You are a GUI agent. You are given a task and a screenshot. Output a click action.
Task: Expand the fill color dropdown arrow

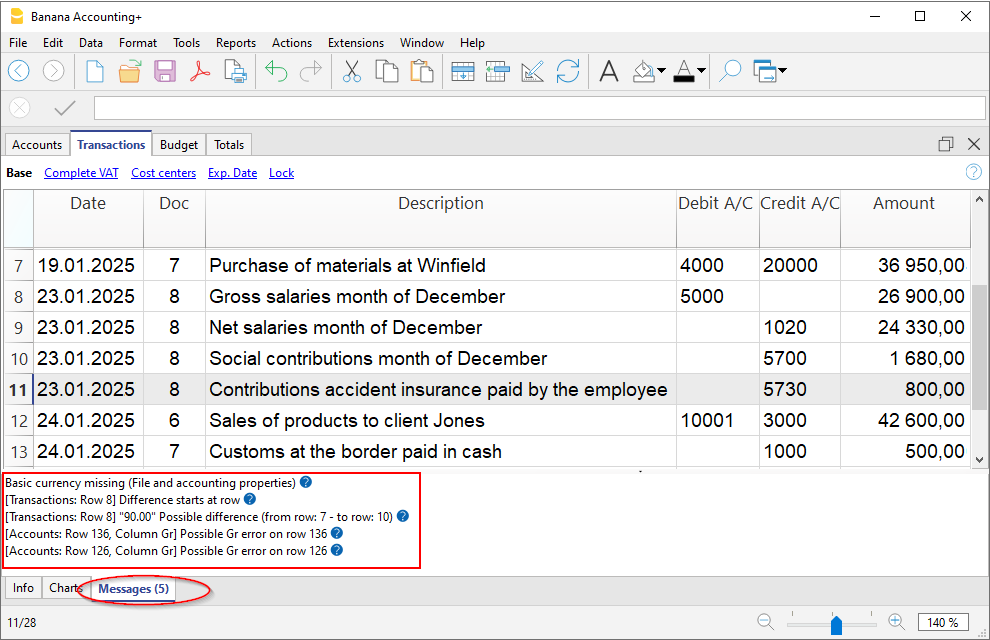click(x=661, y=71)
